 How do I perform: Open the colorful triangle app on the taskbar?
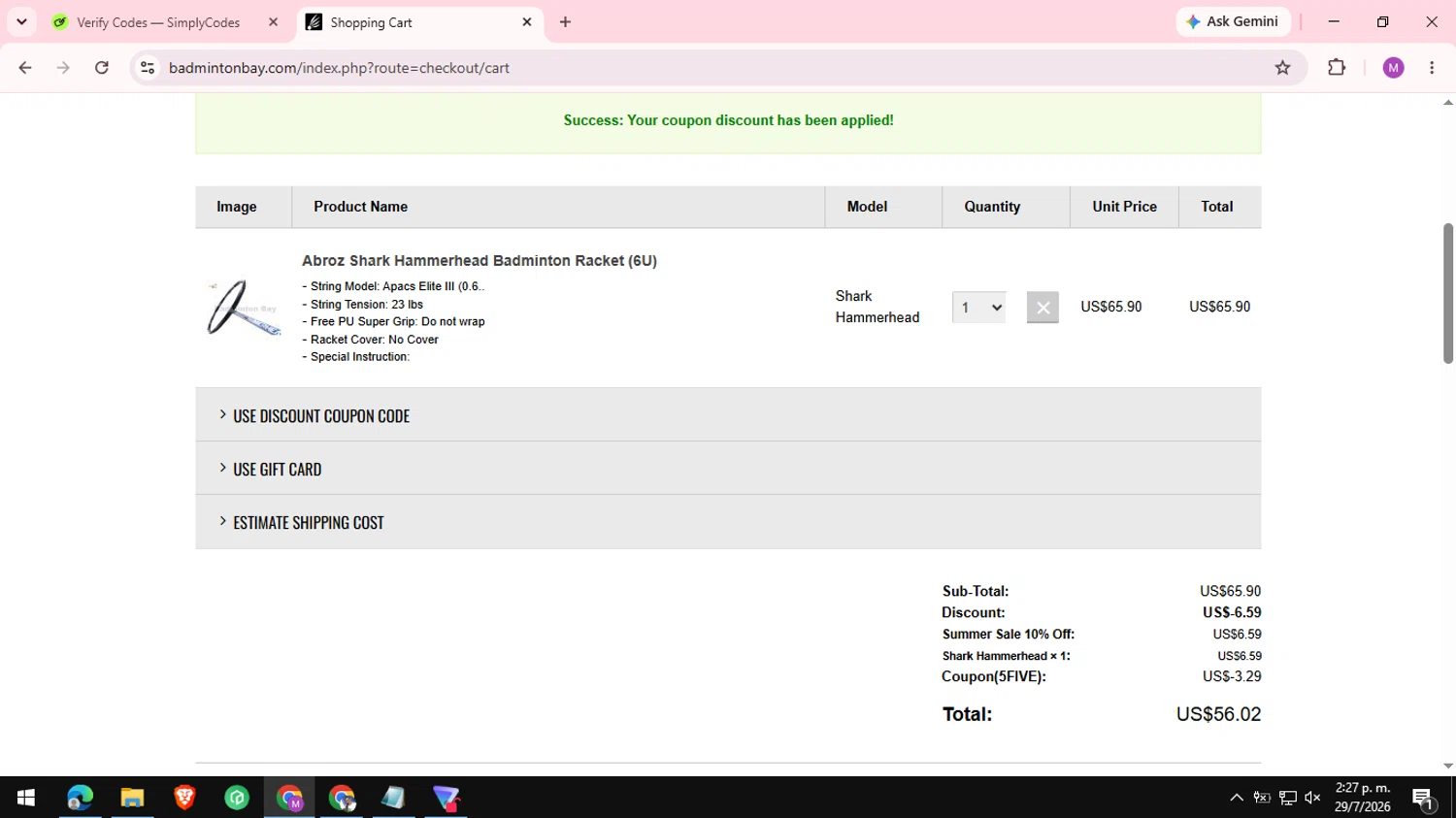[446, 798]
